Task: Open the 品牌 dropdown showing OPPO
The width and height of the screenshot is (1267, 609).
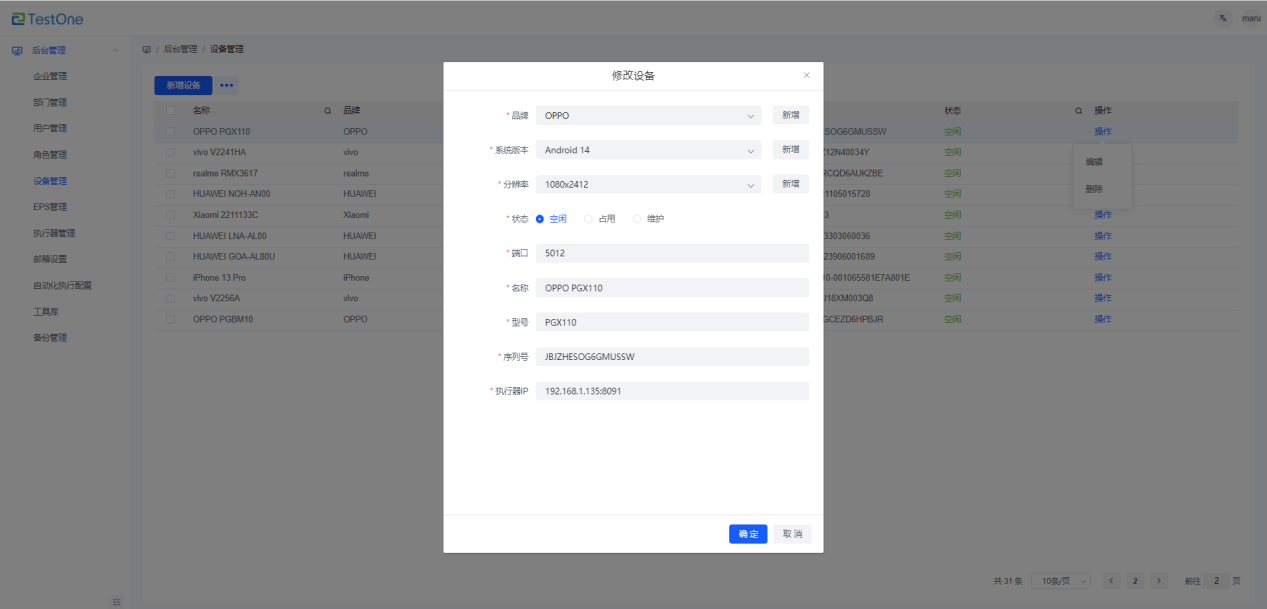Action: [x=649, y=115]
